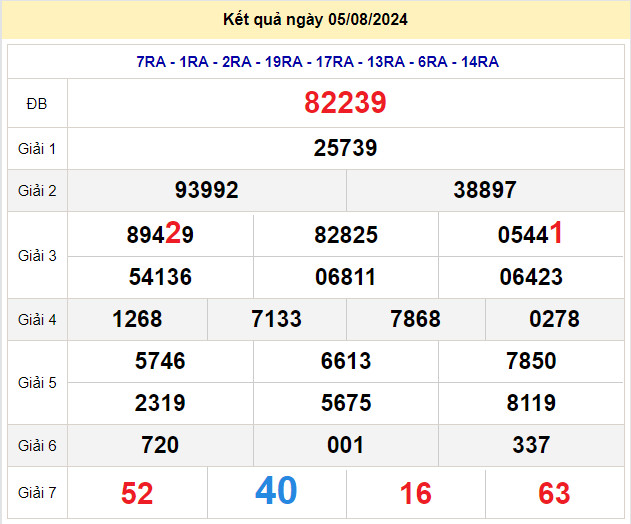Select the red number 16
631x524 pixels.
click(415, 493)
